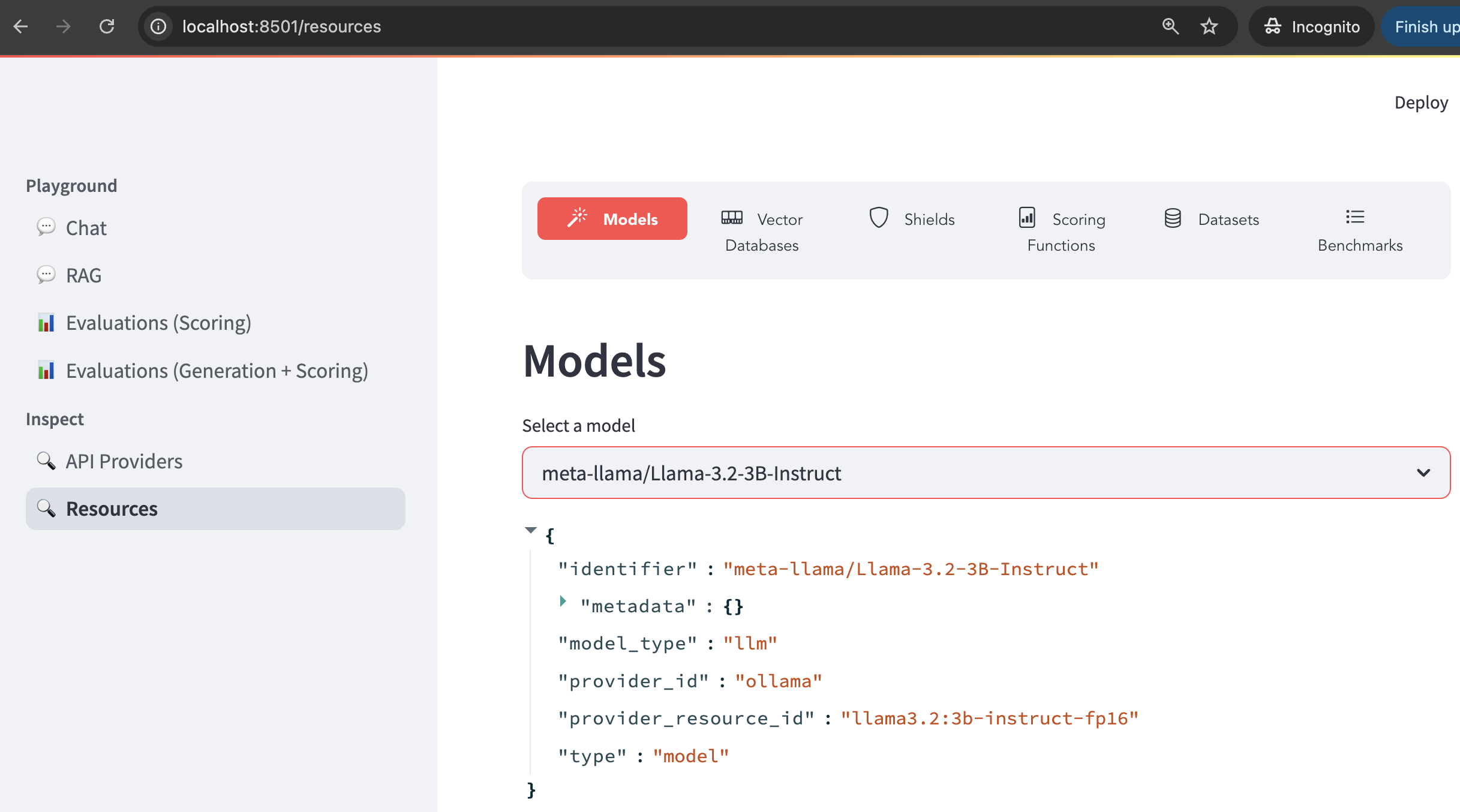Click the "model_type" JSON key
This screenshot has height=812, width=1460.
pyautogui.click(x=628, y=643)
